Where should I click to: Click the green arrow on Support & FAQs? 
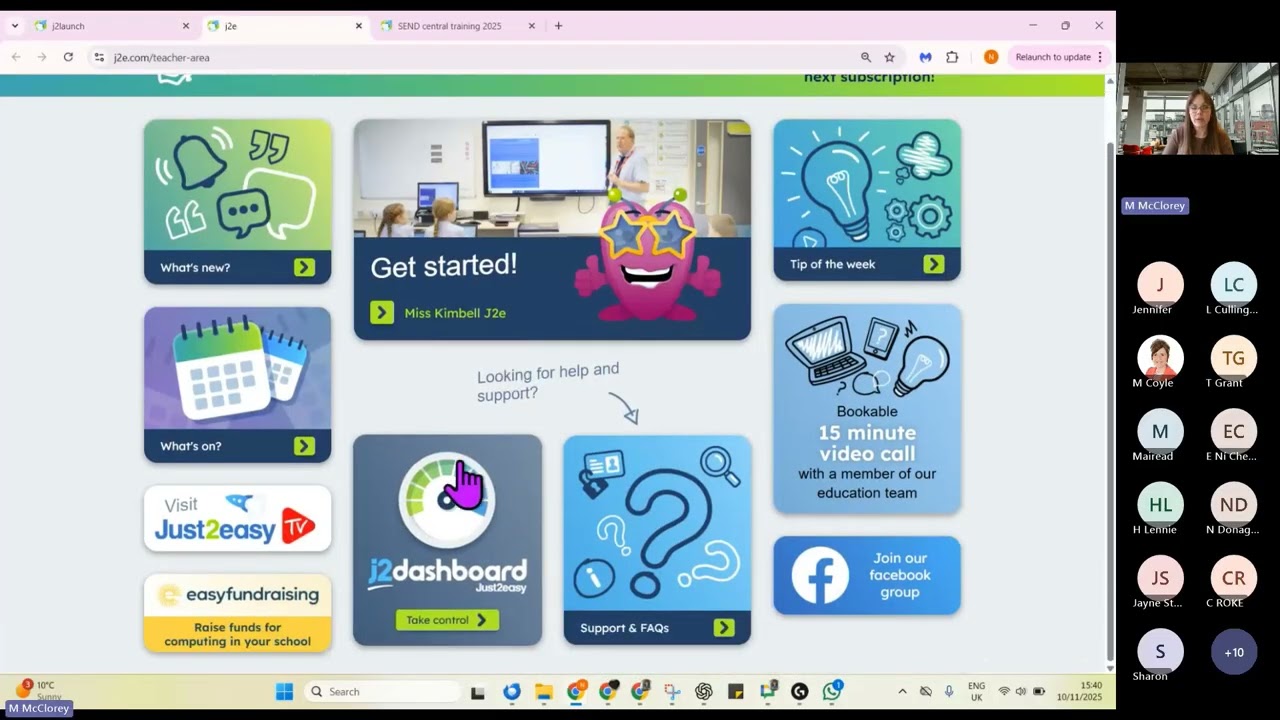click(725, 628)
